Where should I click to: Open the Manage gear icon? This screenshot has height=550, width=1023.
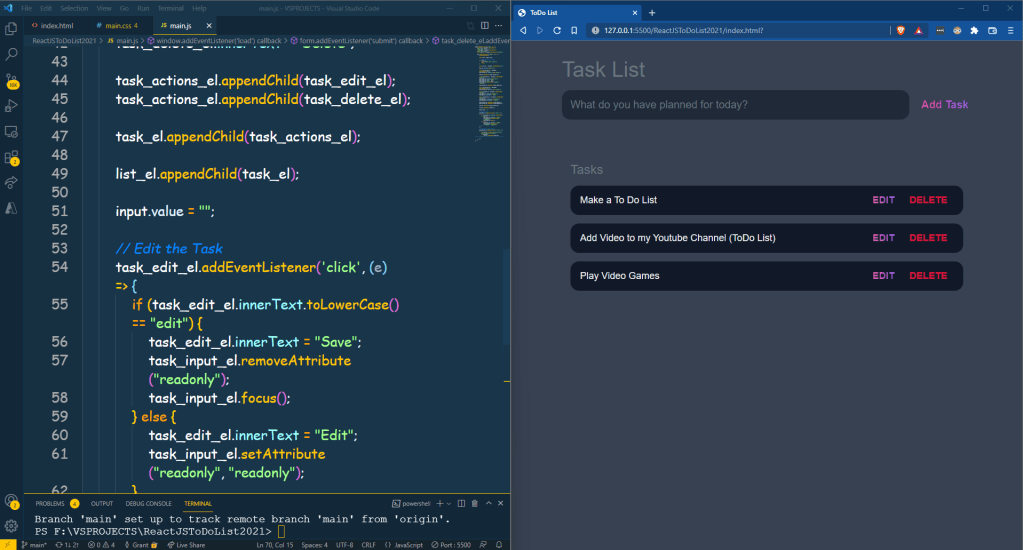click(x=12, y=525)
